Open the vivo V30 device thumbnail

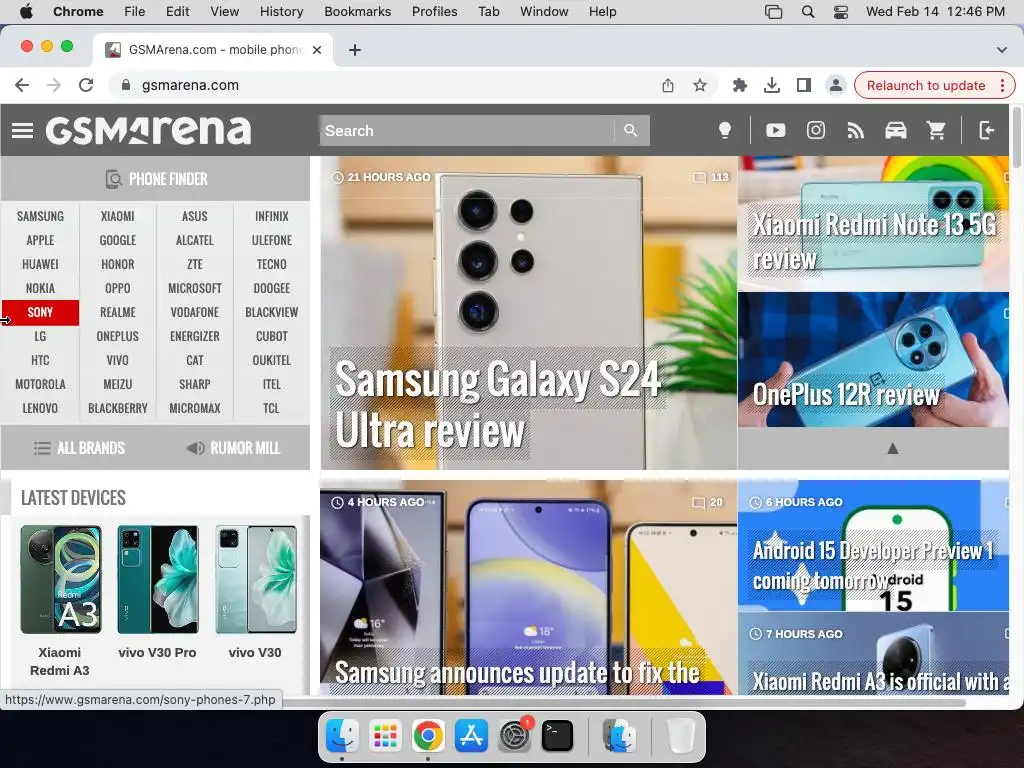[255, 579]
